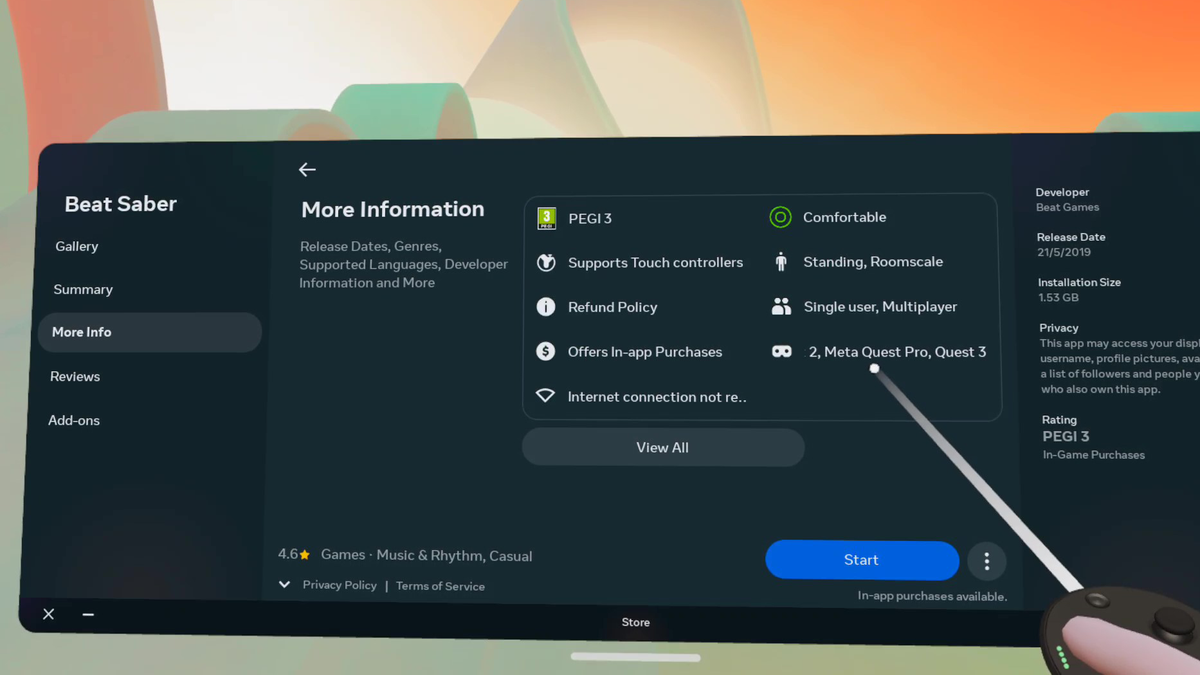Click the back arrow above More Information
Screen dimensions: 1200x675
307,169
